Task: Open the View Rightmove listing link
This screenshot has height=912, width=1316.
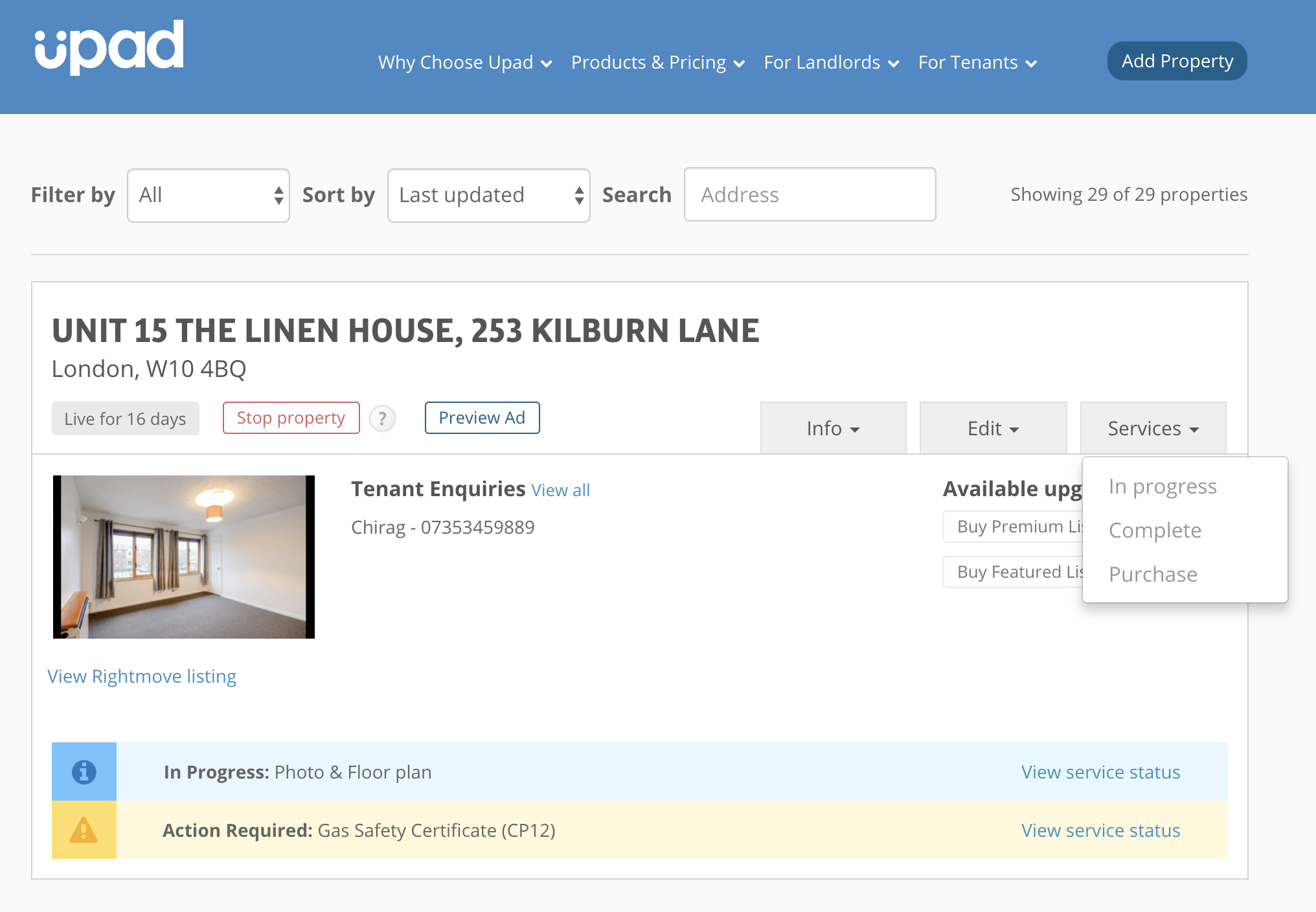Action: tap(142, 676)
